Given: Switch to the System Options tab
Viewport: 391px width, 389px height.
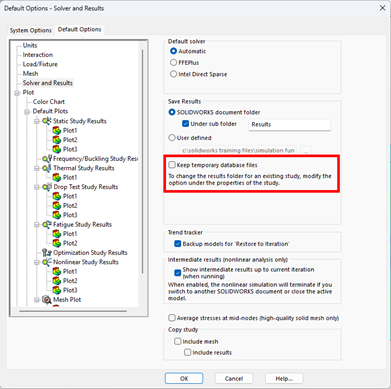Looking at the screenshot, I should coord(31,30).
